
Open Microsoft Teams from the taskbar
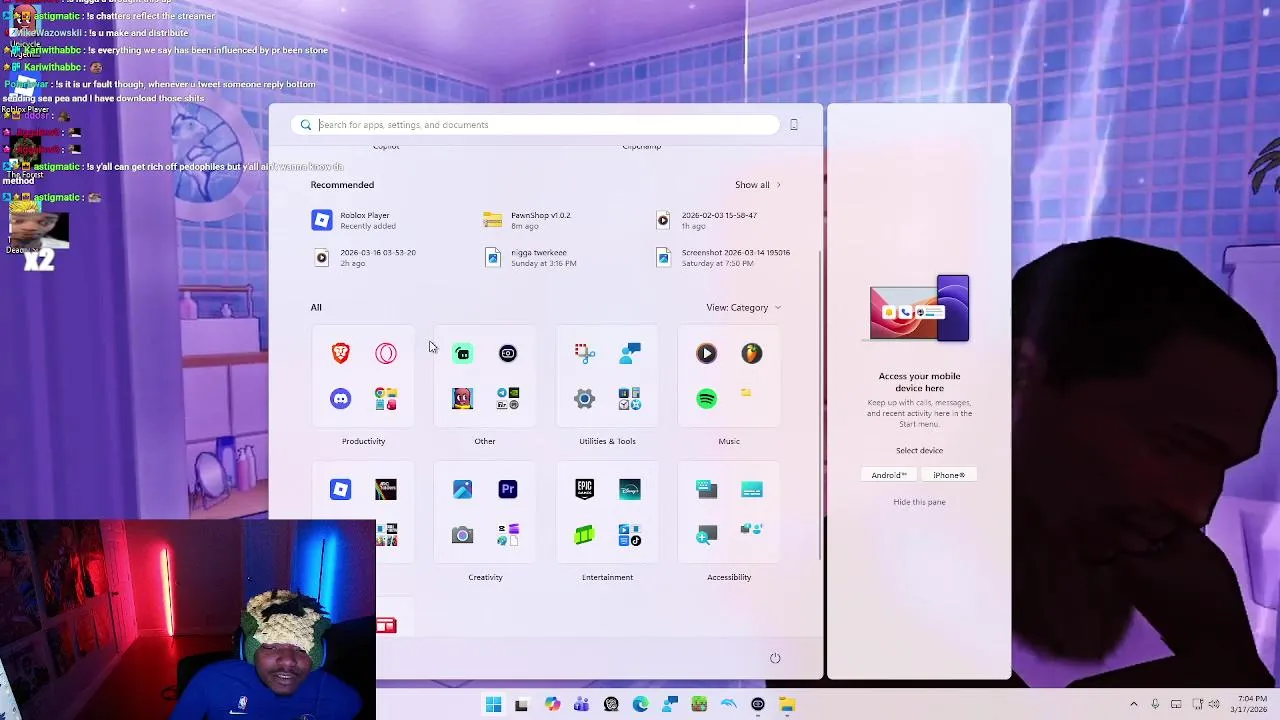point(582,705)
